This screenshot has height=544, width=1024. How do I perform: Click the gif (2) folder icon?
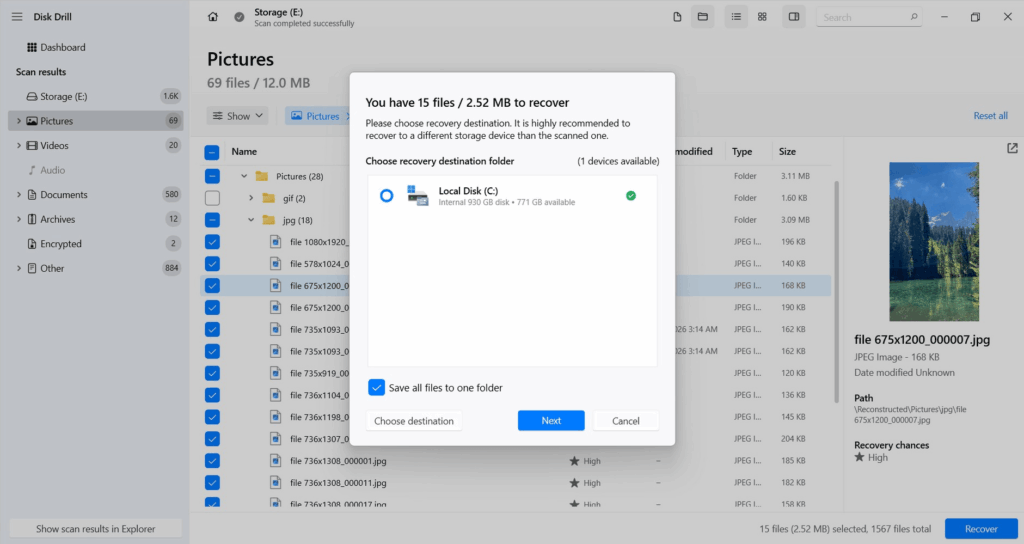tap(268, 198)
